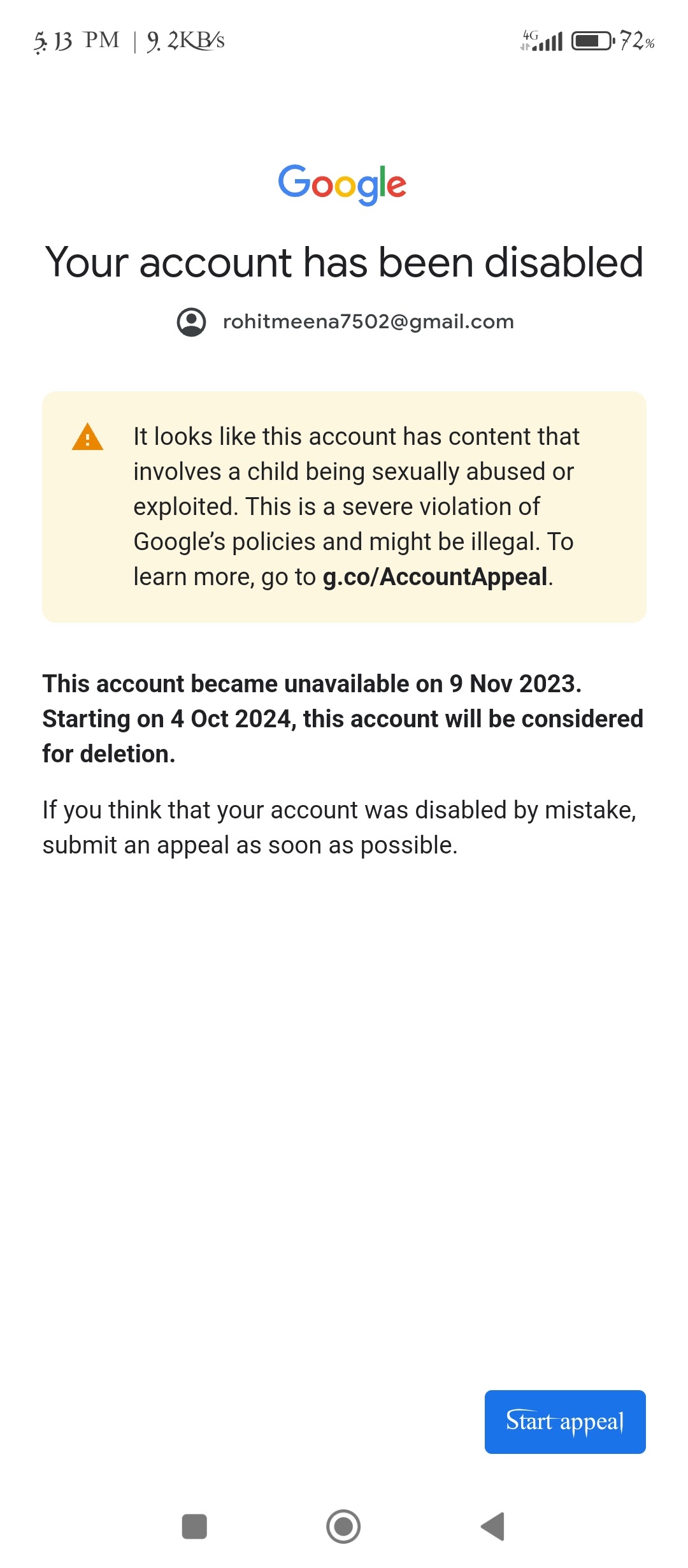Viewport: 688px width, 1568px height.
Task: Tap the "Your account has been disabled" heading
Action: pyautogui.click(x=344, y=262)
